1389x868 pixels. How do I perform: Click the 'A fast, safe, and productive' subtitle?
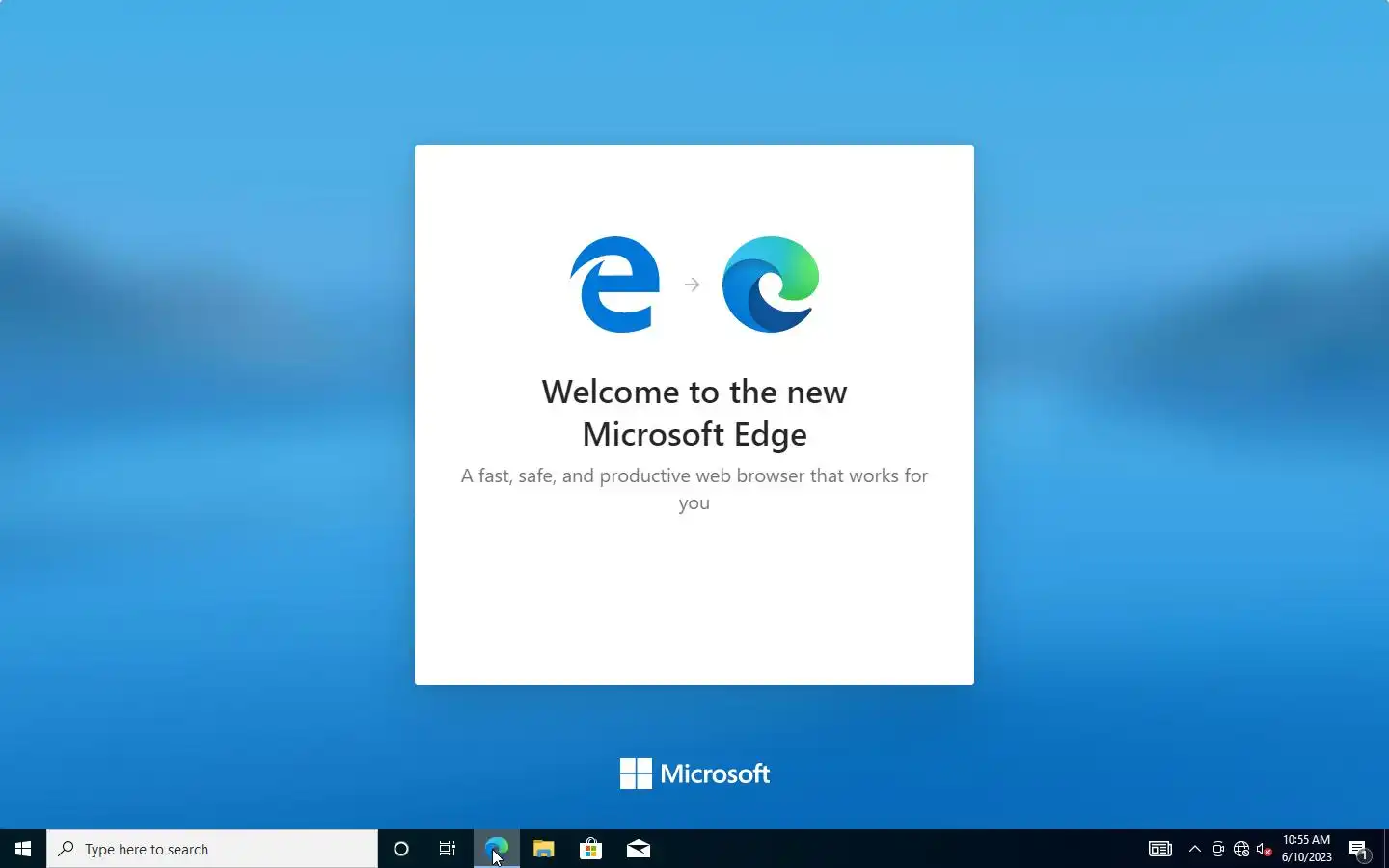click(694, 489)
